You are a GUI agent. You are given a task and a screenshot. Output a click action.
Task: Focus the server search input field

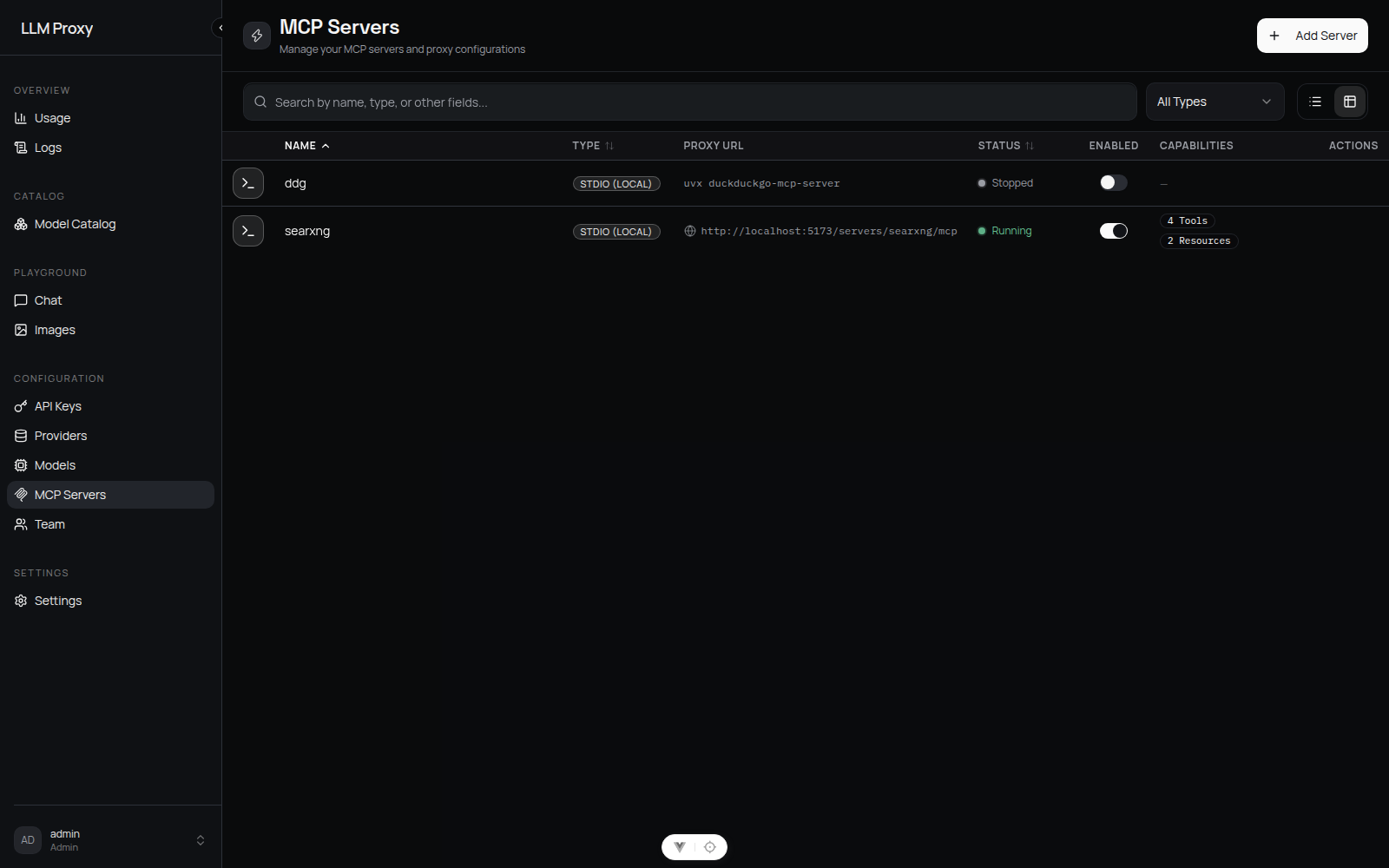690,102
